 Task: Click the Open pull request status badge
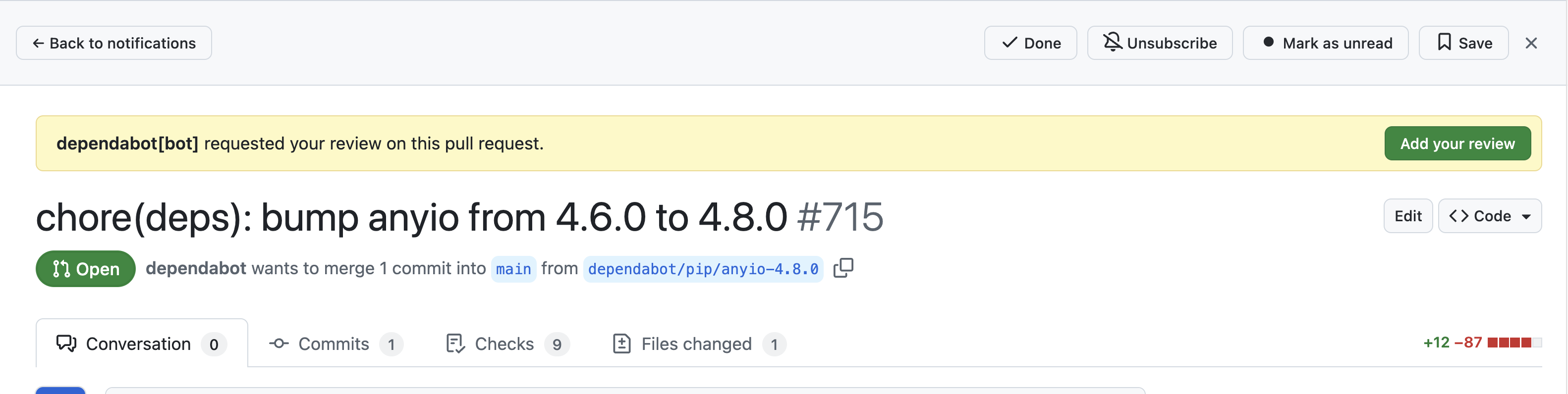(85, 269)
